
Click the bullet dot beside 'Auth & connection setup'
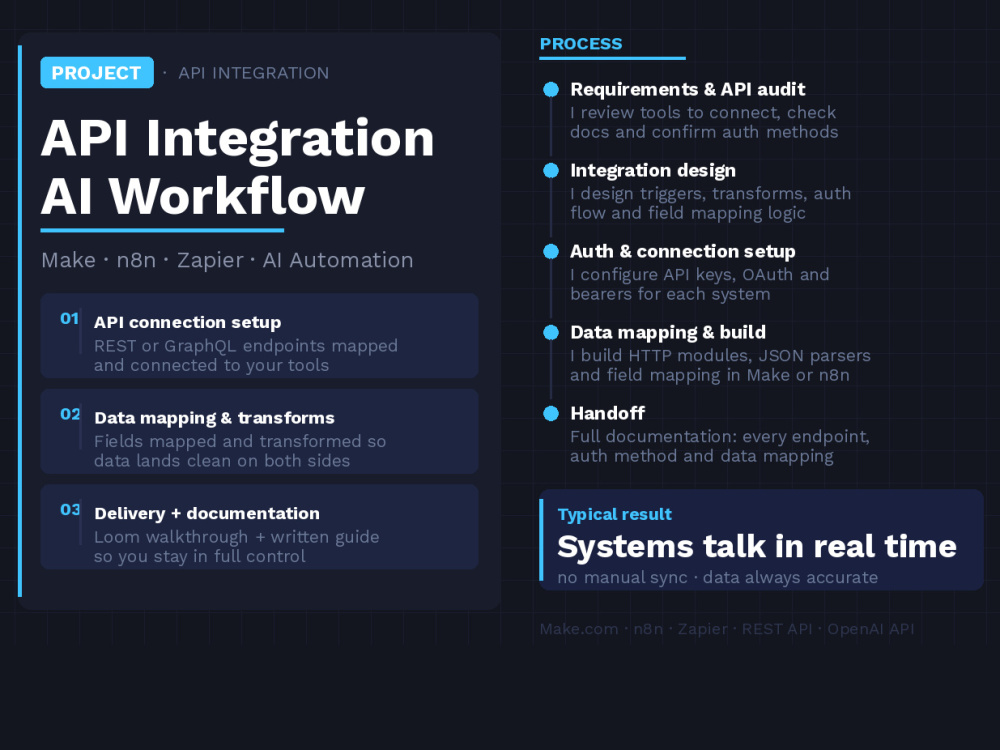click(551, 251)
